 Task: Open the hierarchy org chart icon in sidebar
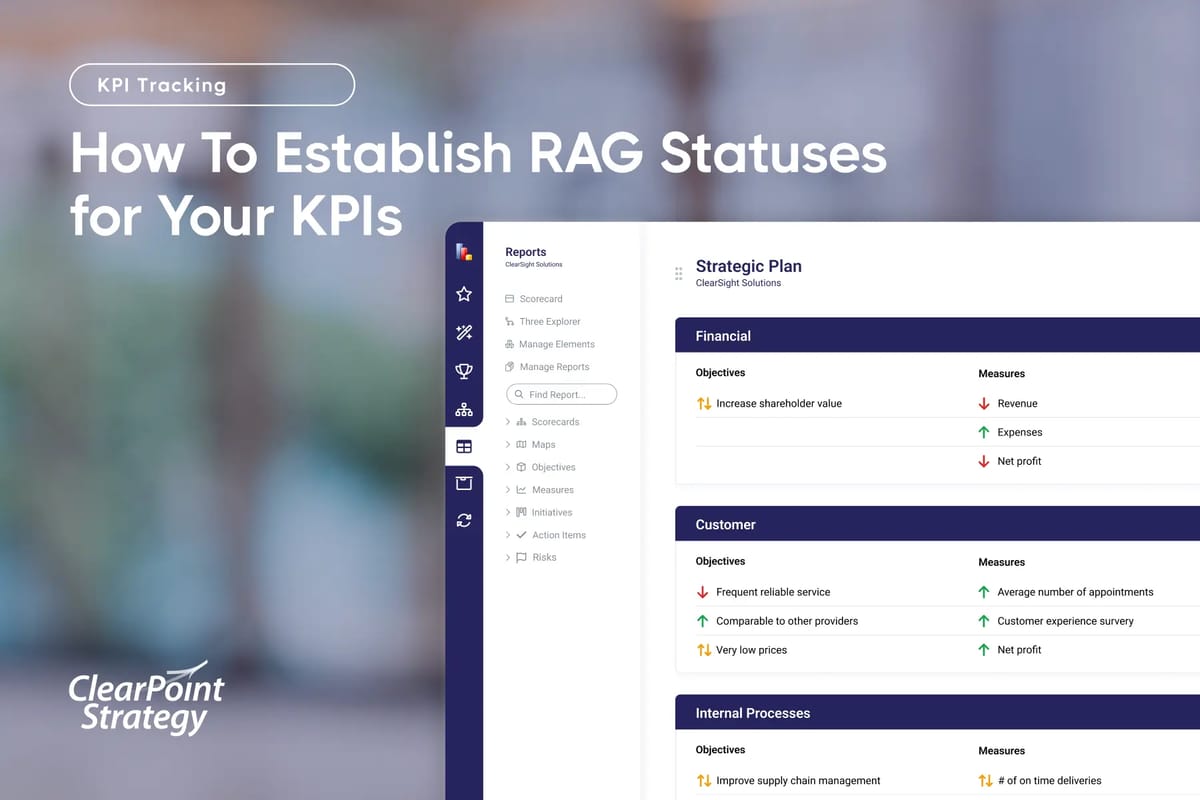point(464,409)
